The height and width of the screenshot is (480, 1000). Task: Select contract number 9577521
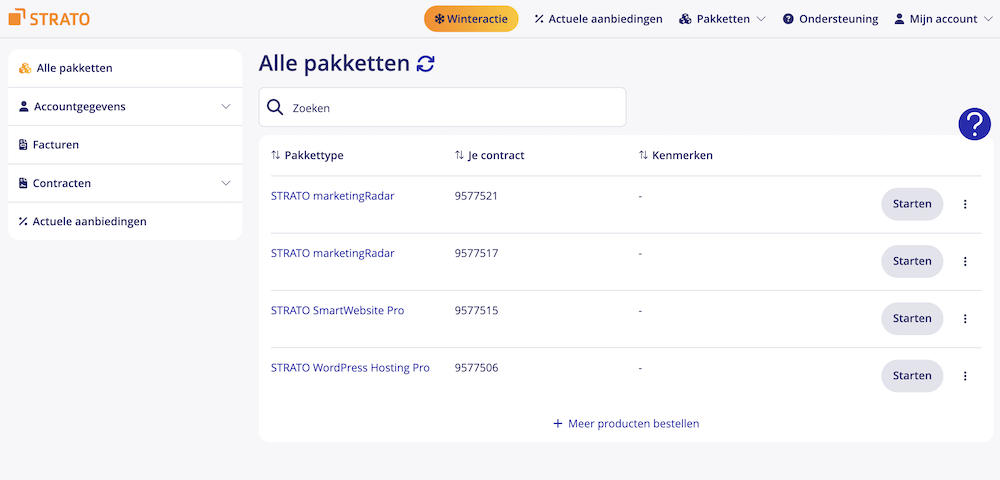tap(476, 196)
